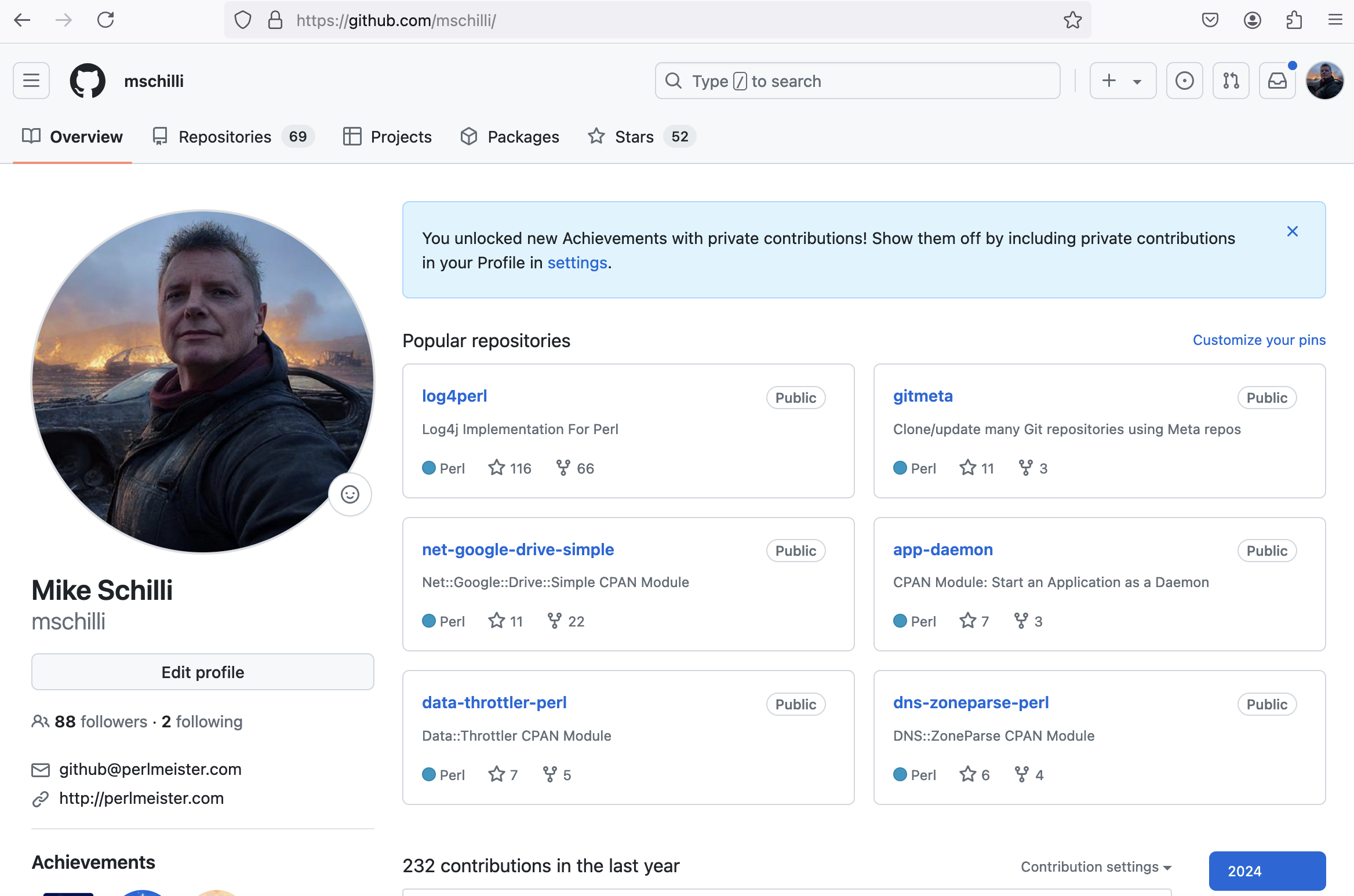Open user avatar menu in header

[x=1324, y=81]
